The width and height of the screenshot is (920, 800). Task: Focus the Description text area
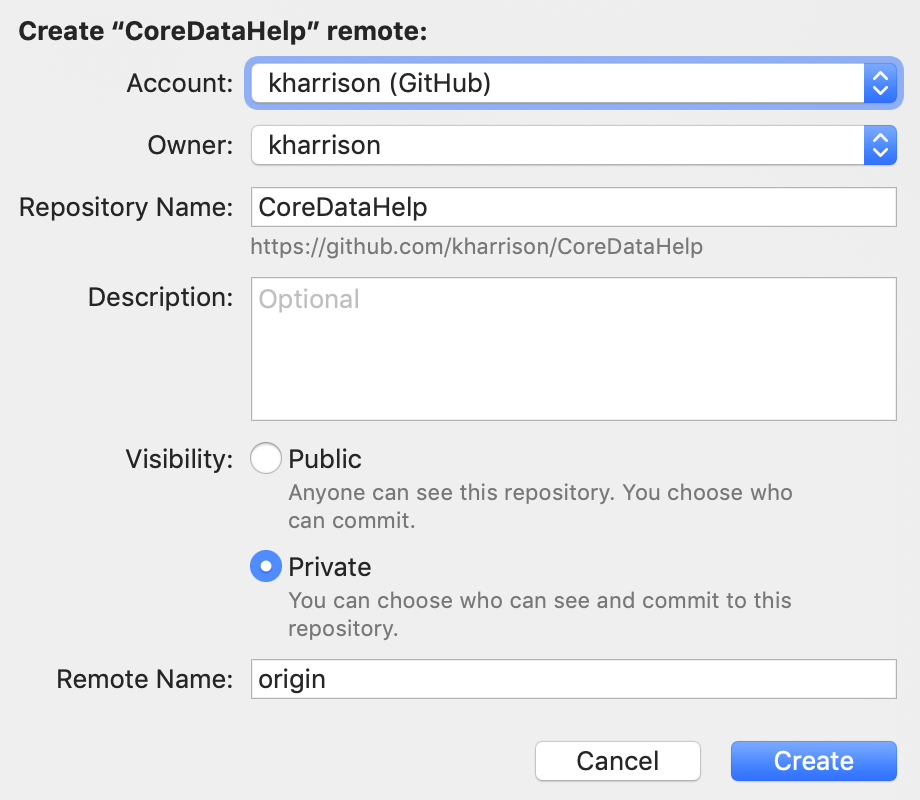573,349
